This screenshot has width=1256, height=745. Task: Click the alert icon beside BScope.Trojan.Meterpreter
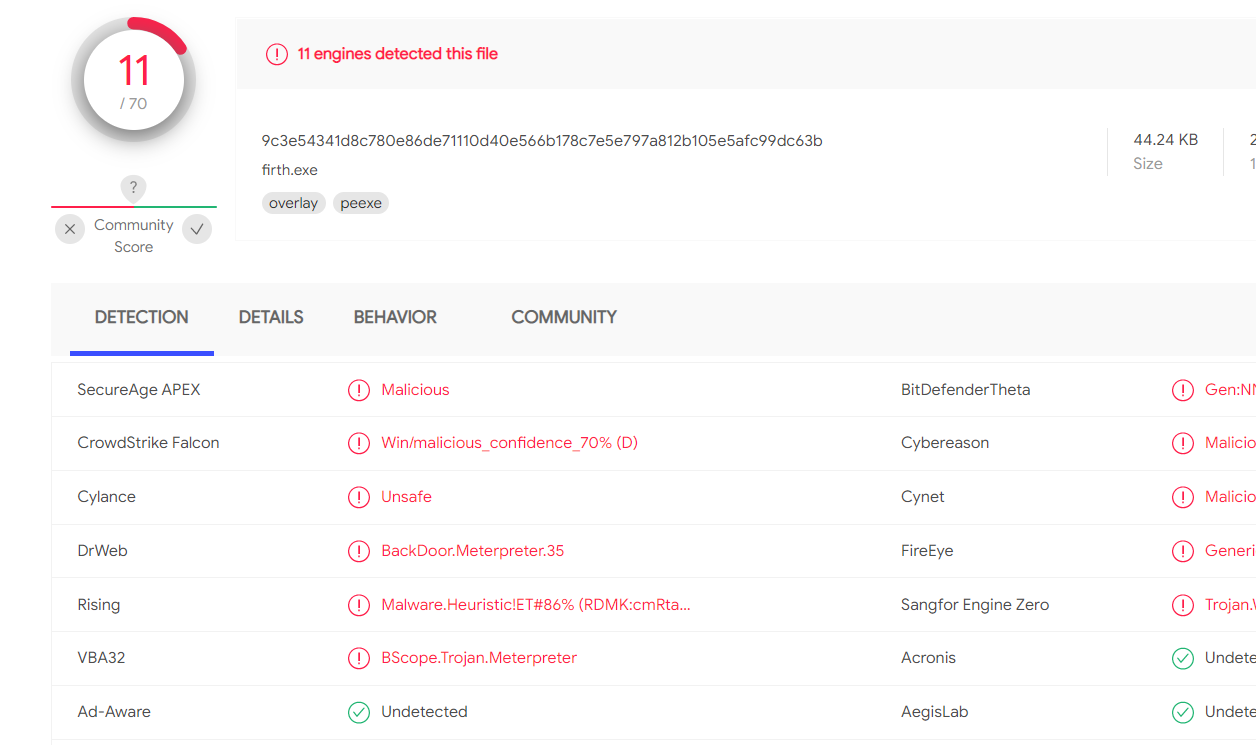(359, 658)
